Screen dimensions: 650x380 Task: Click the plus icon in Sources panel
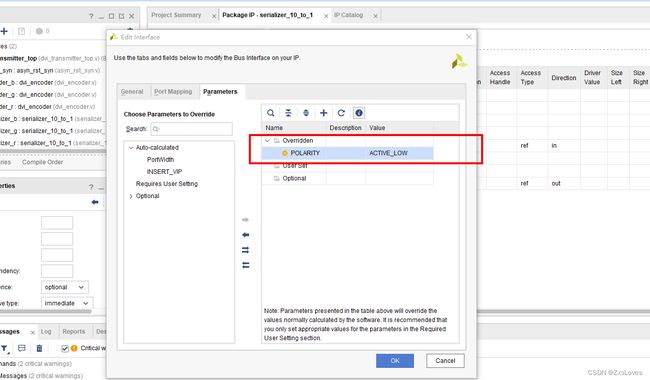point(4,31)
